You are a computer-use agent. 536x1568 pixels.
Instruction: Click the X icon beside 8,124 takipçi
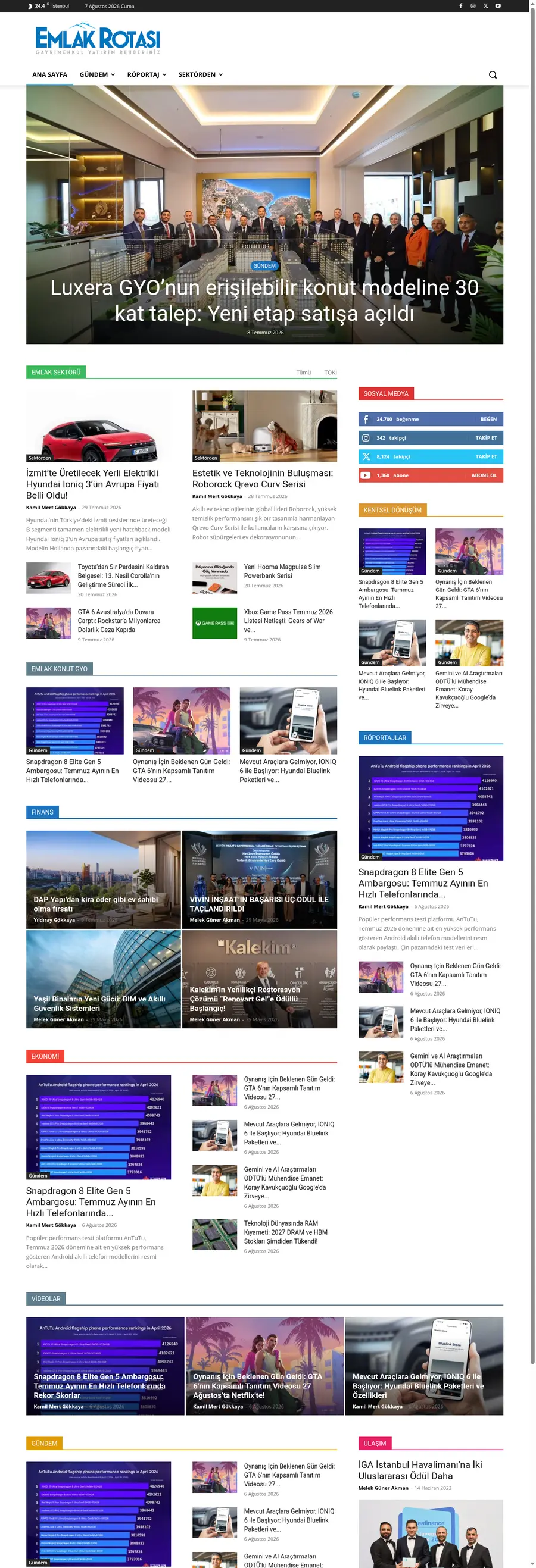pos(366,456)
